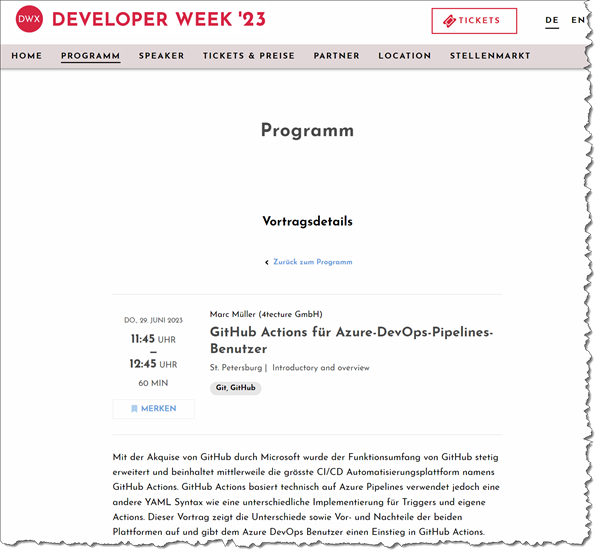Click the Merken button
Screen dimensions: 600x555
click(x=153, y=409)
